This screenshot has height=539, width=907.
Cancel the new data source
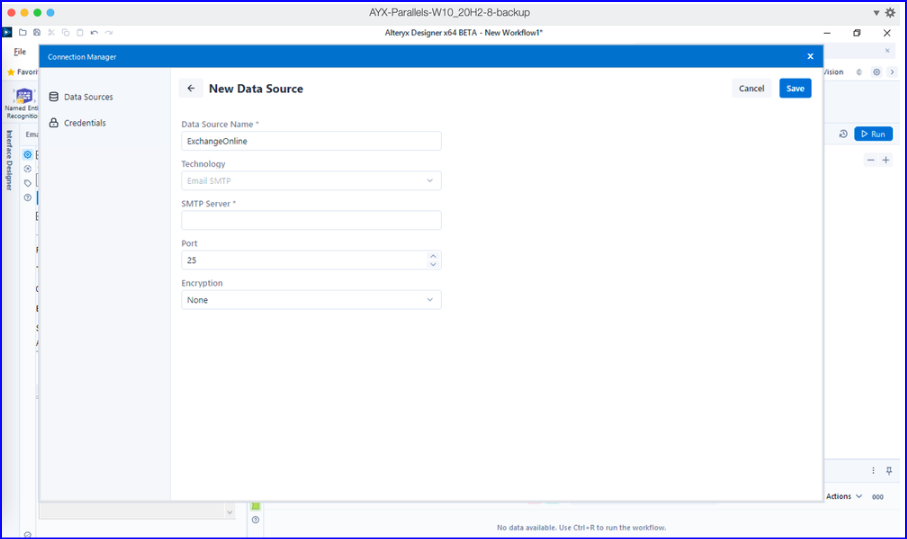tap(751, 88)
